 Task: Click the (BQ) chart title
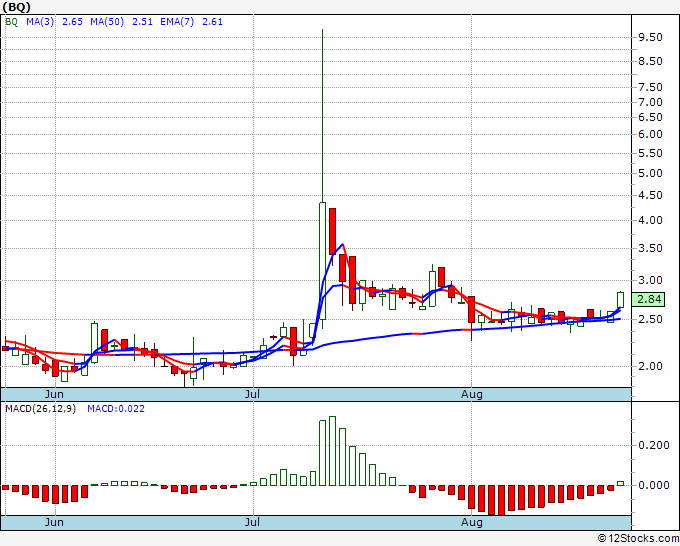click(16, 7)
